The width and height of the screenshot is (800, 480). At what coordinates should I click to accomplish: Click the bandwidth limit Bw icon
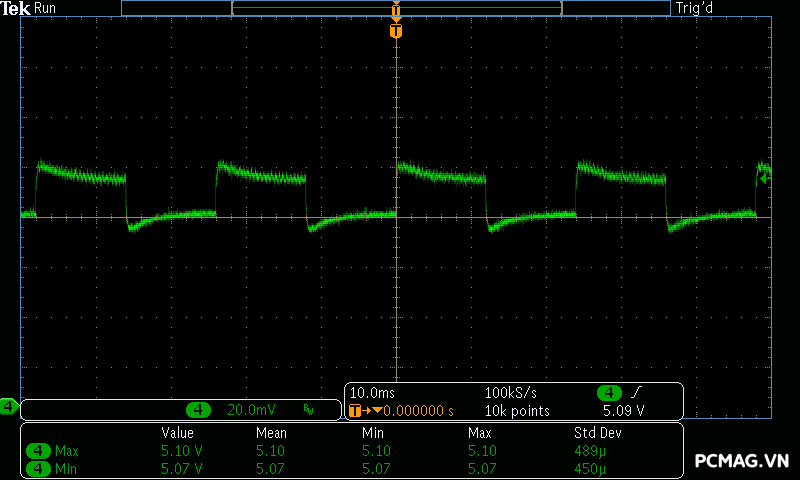tap(308, 410)
